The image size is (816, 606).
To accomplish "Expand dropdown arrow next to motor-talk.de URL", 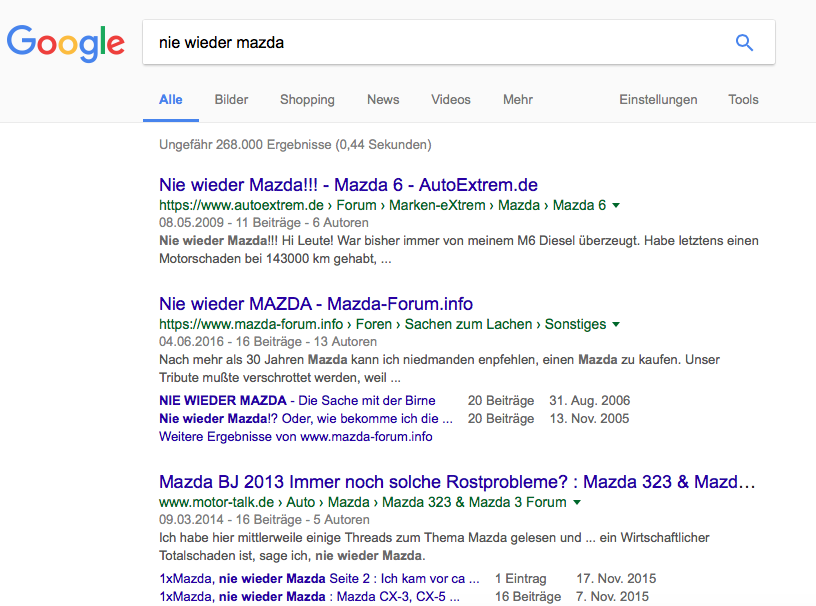I will coord(577,502).
